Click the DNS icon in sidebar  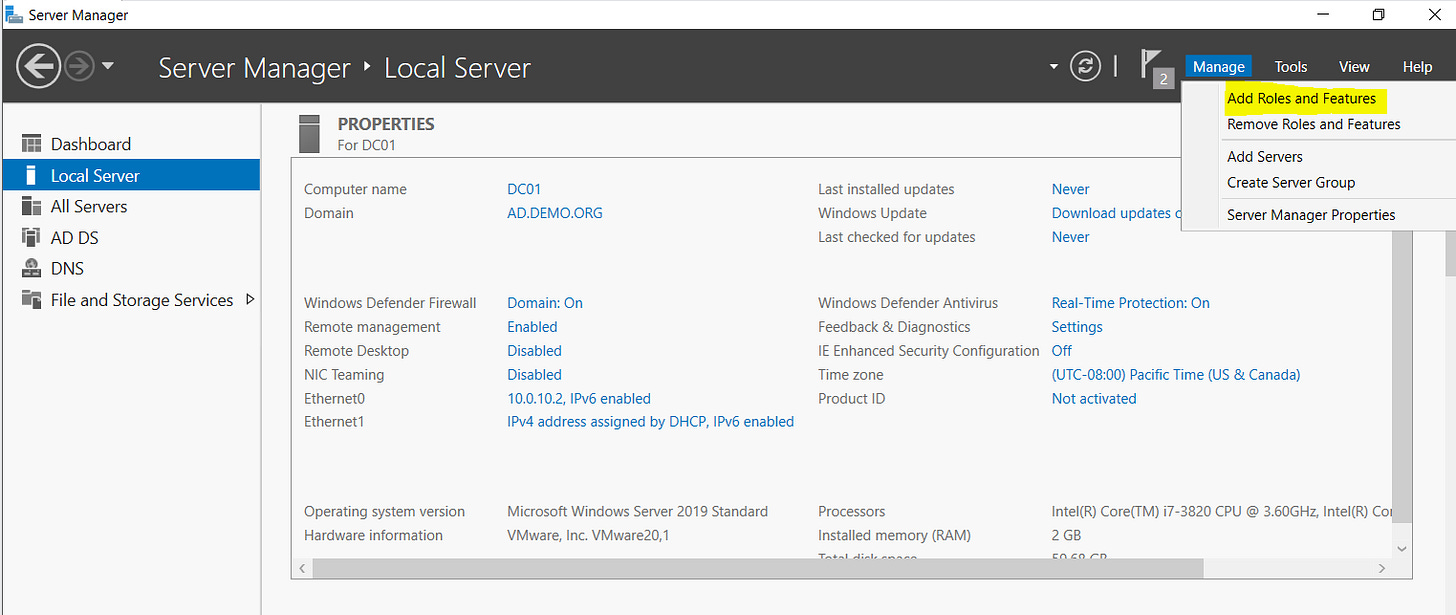point(32,269)
